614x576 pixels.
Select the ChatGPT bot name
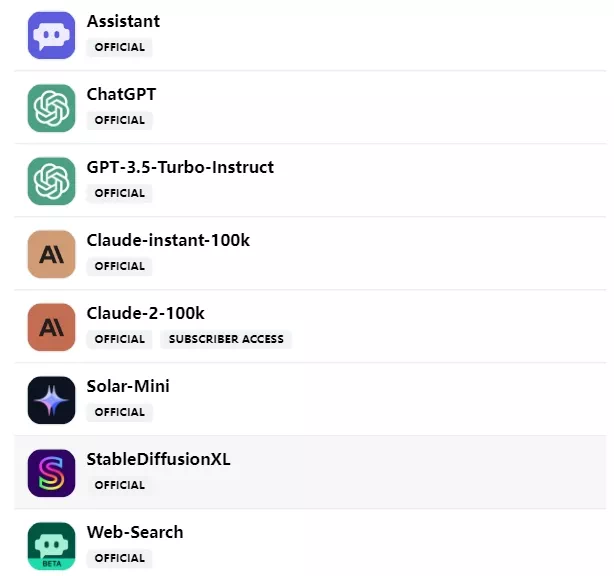[x=121, y=94]
